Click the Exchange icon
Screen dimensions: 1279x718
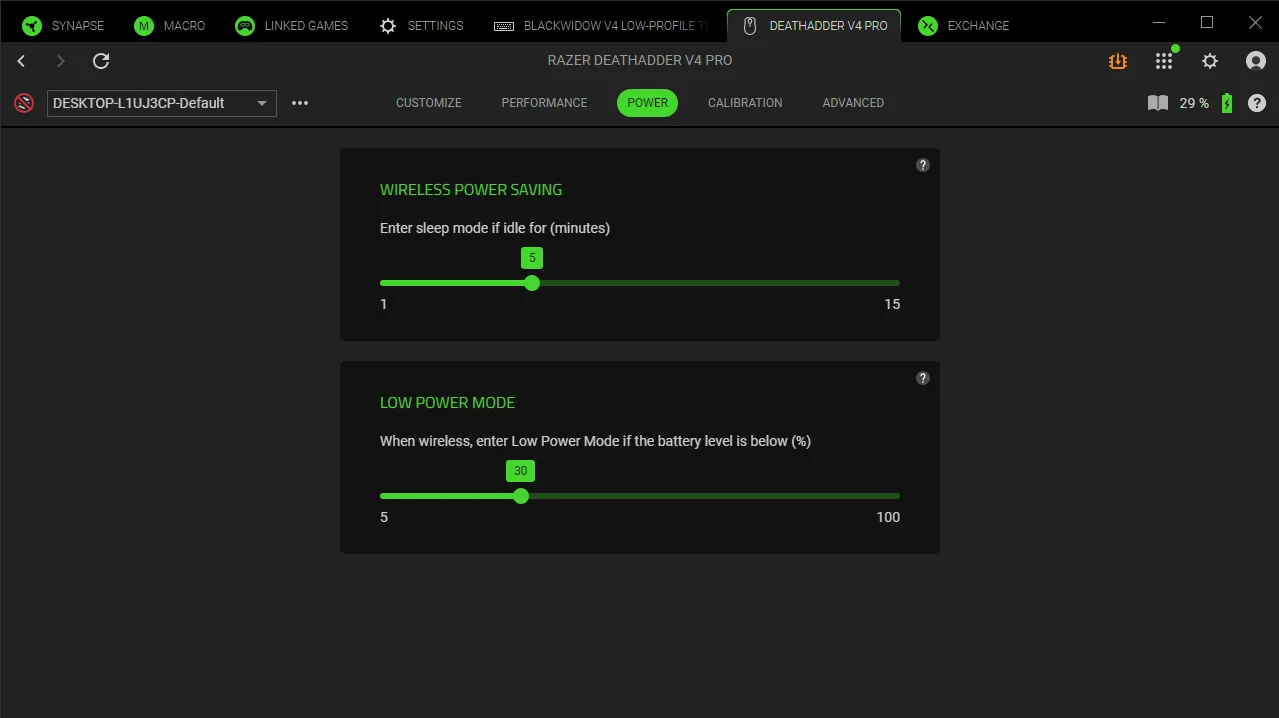pos(928,25)
